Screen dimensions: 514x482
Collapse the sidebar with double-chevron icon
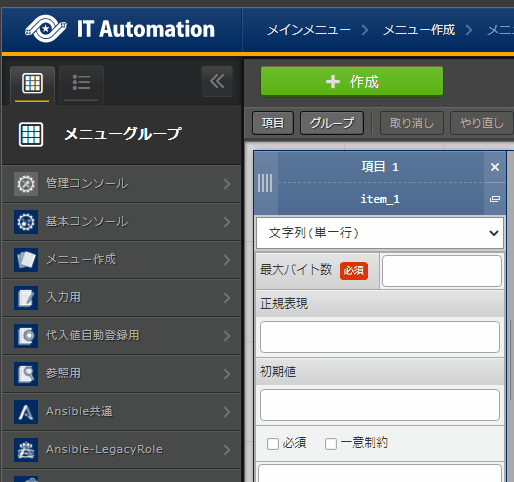pos(217,81)
